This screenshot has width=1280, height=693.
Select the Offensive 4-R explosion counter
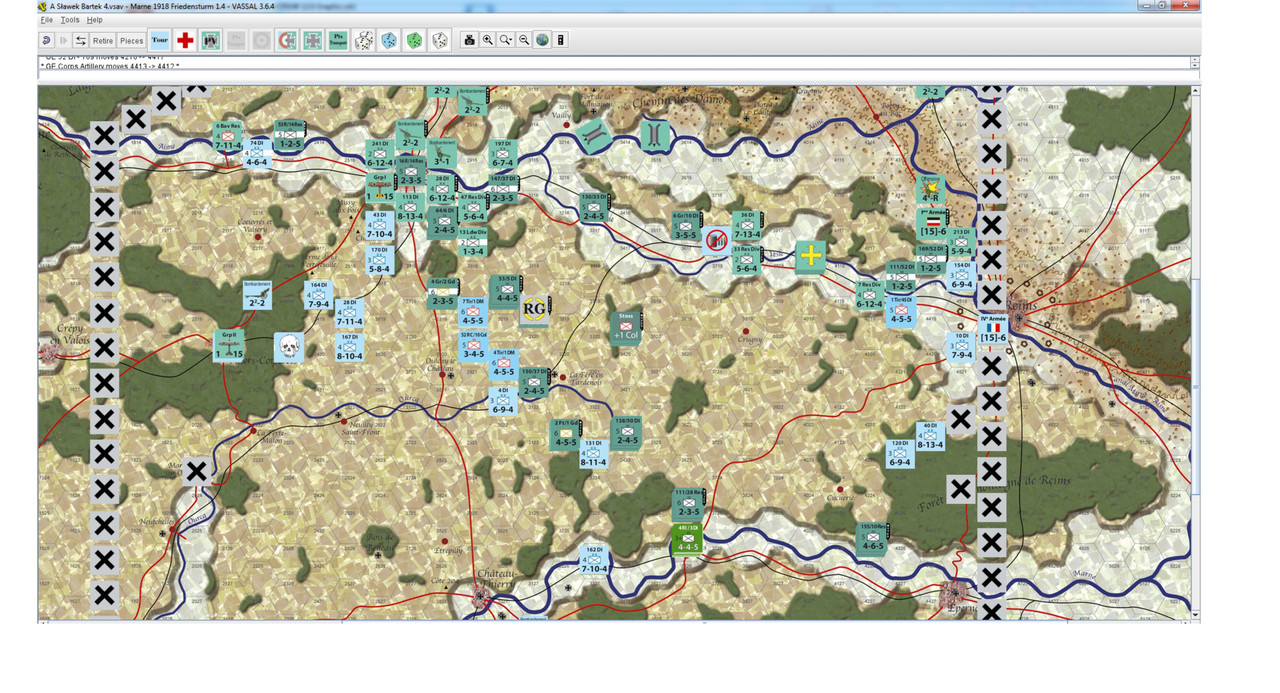[931, 189]
